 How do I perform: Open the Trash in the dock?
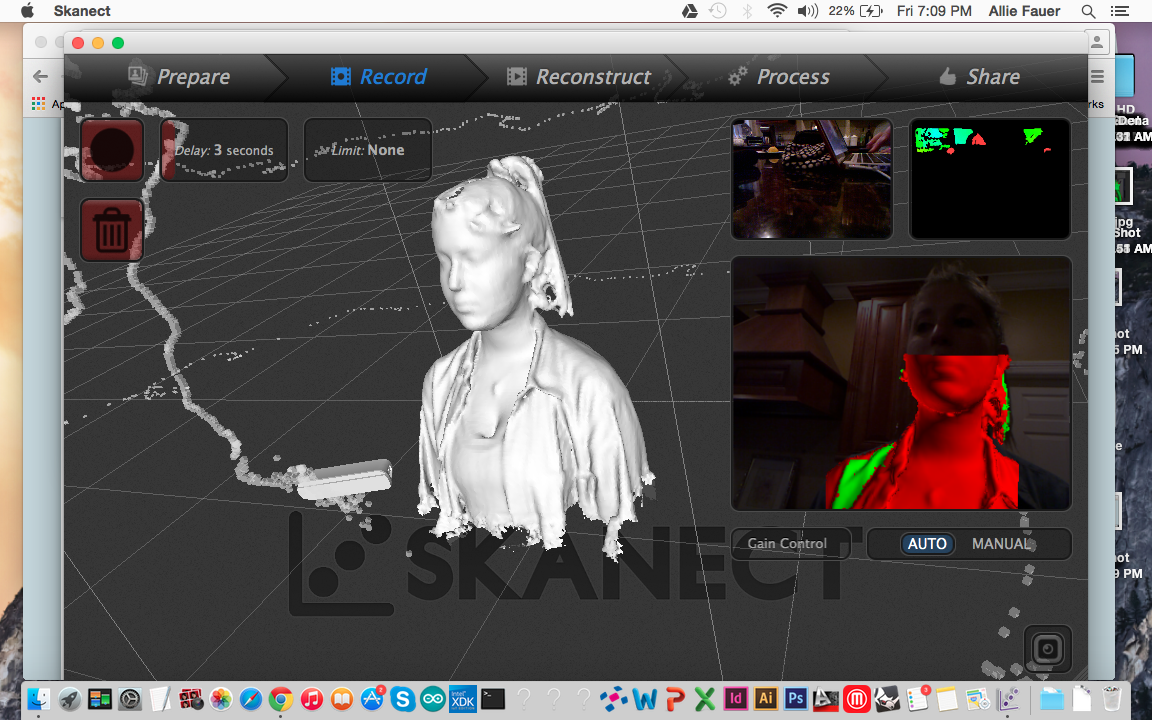tap(1112, 699)
